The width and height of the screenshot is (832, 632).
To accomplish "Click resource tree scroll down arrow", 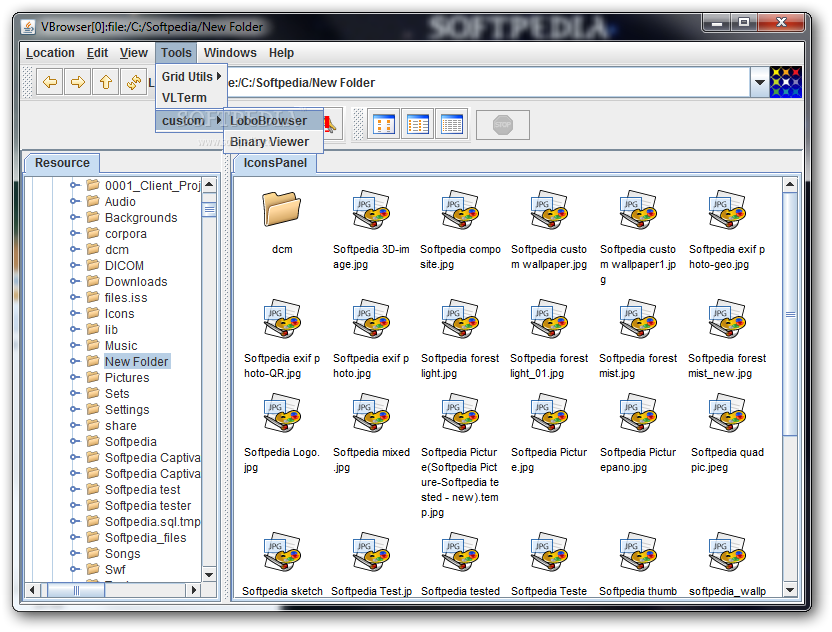I will [209, 575].
